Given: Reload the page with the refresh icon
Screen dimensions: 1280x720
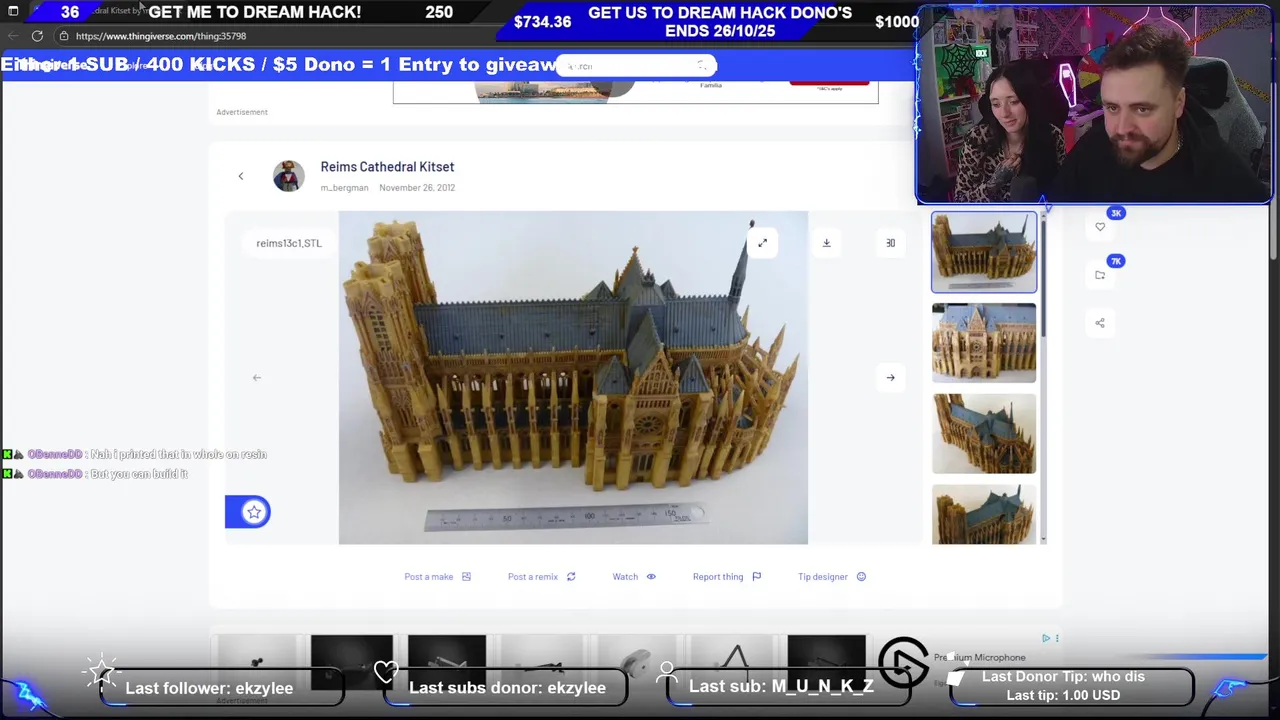Looking at the screenshot, I should 37,36.
